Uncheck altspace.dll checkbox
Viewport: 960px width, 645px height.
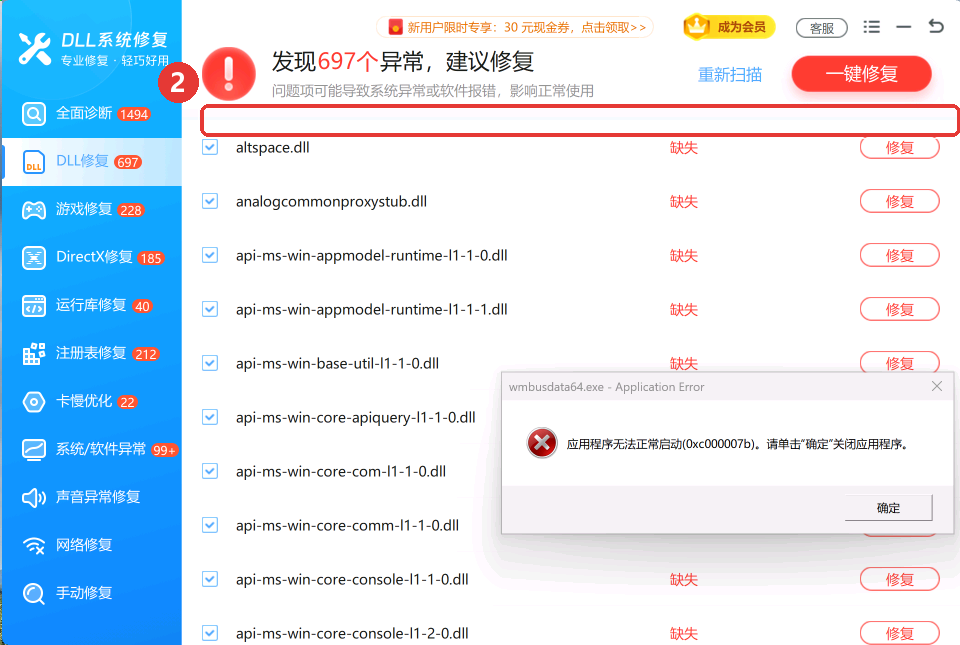(210, 147)
